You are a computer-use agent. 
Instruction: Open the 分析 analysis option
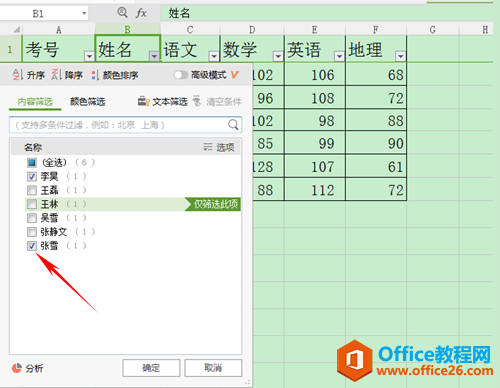pos(27,368)
